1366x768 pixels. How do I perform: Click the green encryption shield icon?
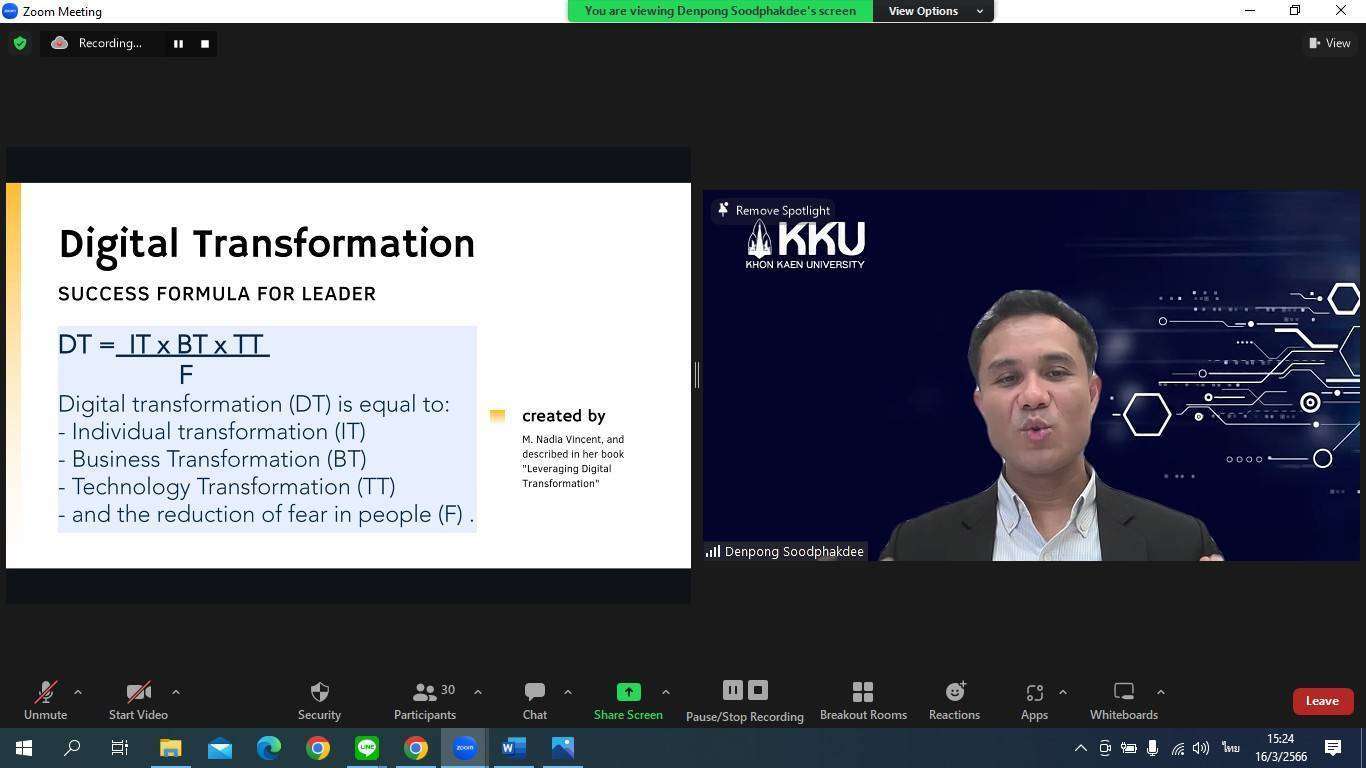tap(20, 43)
